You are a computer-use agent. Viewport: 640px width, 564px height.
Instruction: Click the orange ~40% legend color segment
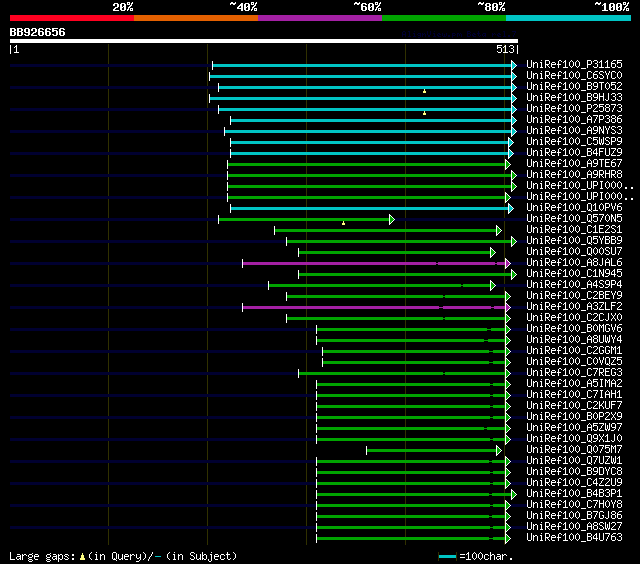pyautogui.click(x=196, y=18)
